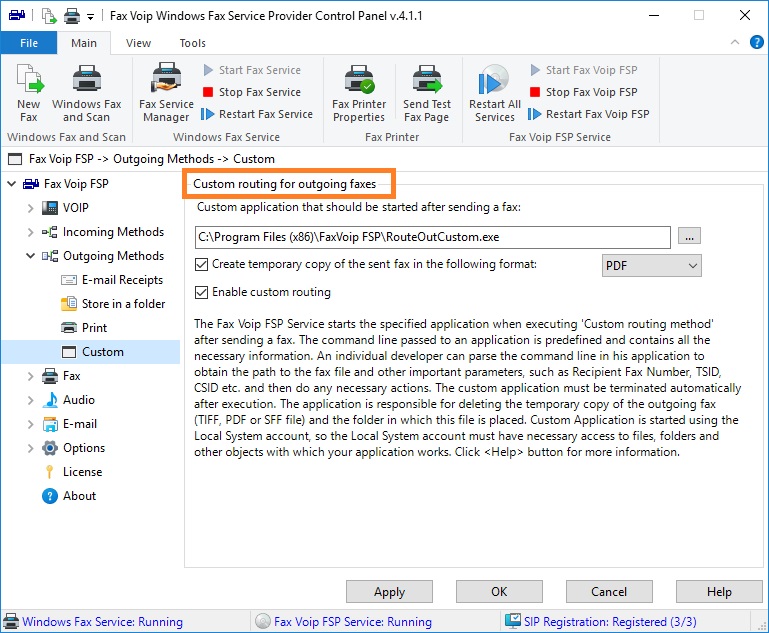Viewport: 769px width, 633px height.
Task: Open the blue help icon in ribbon
Action: 756,43
